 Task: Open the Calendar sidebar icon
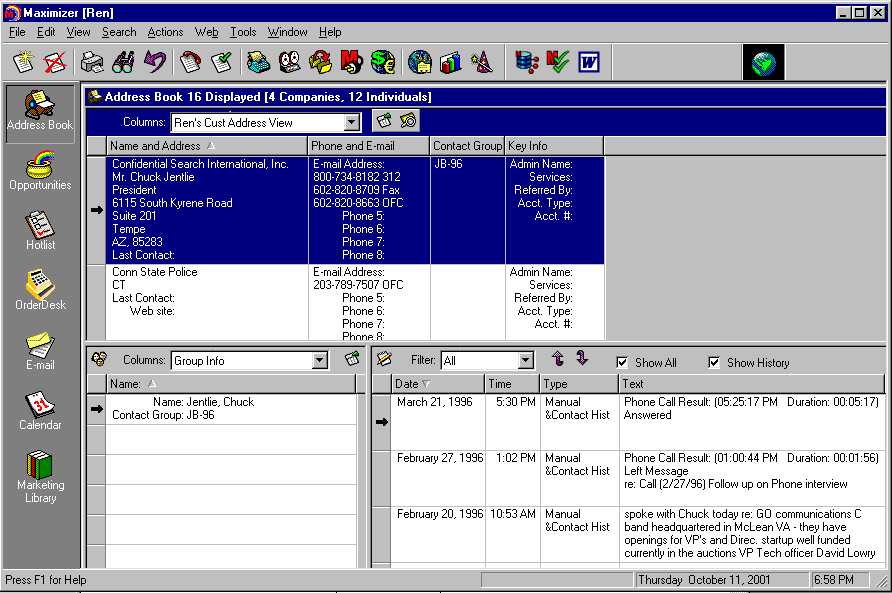click(x=40, y=411)
